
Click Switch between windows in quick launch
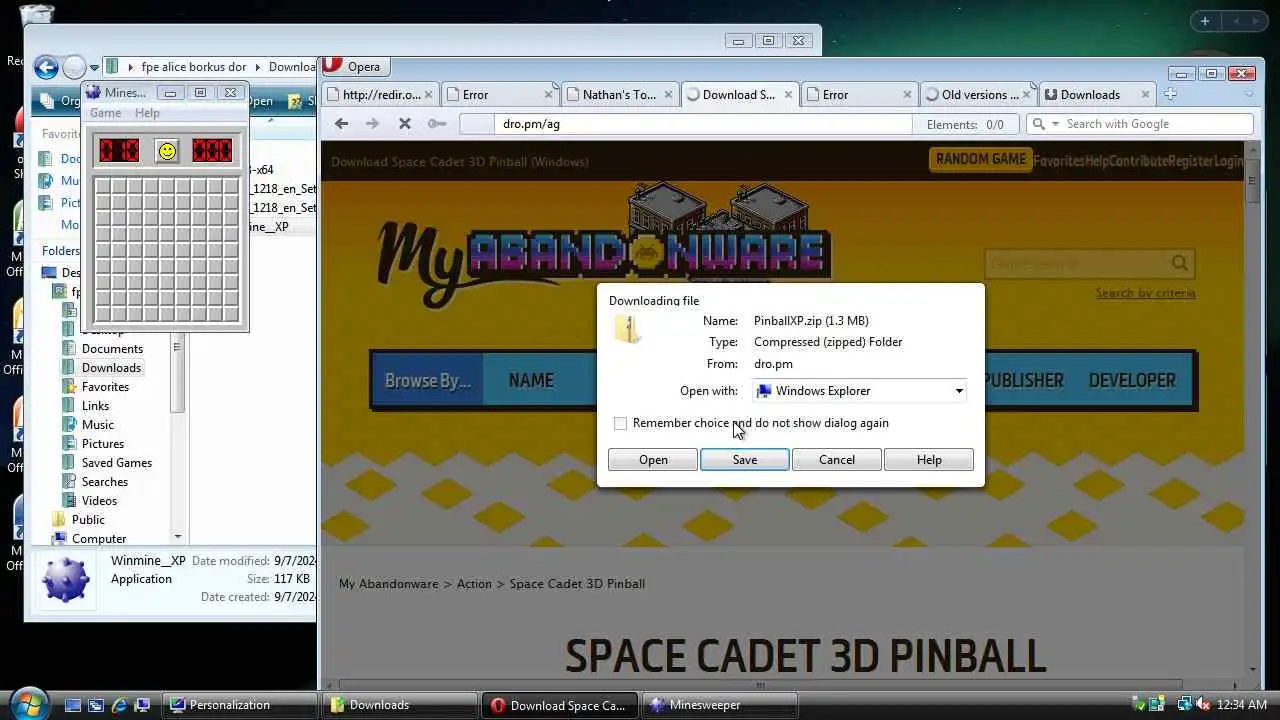coord(96,705)
